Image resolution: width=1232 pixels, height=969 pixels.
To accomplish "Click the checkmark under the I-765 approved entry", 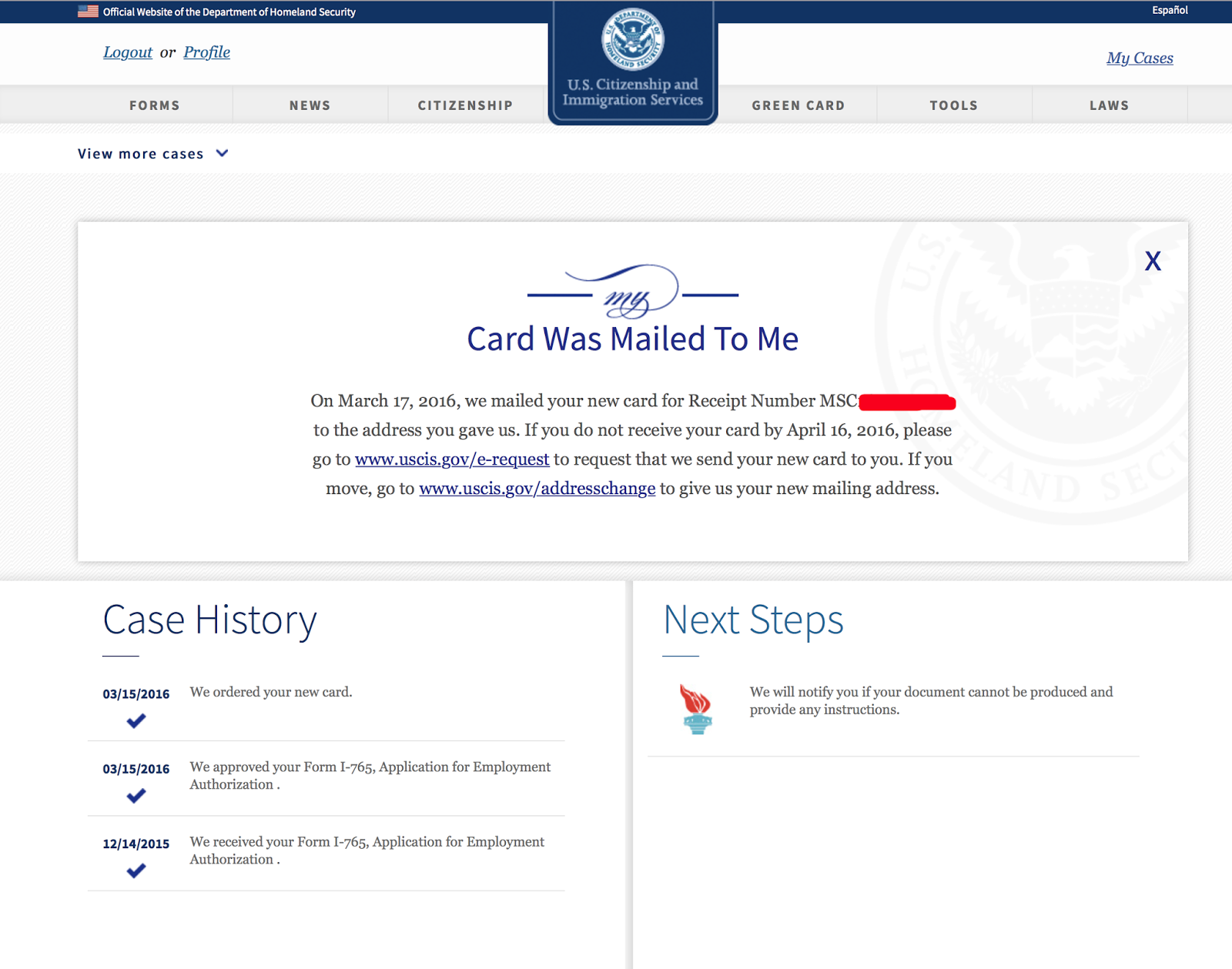I will 136,796.
